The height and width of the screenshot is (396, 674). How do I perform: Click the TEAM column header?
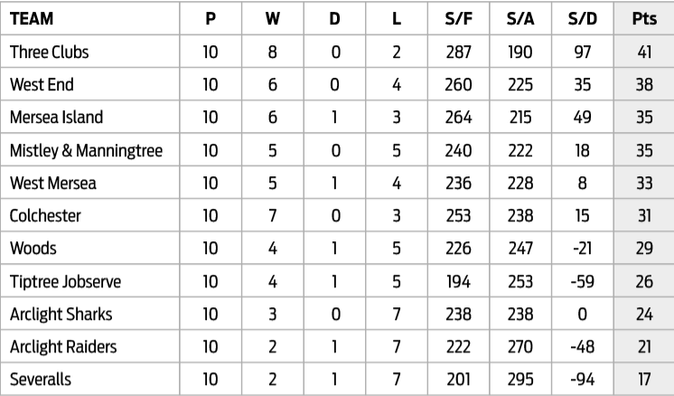(x=31, y=19)
